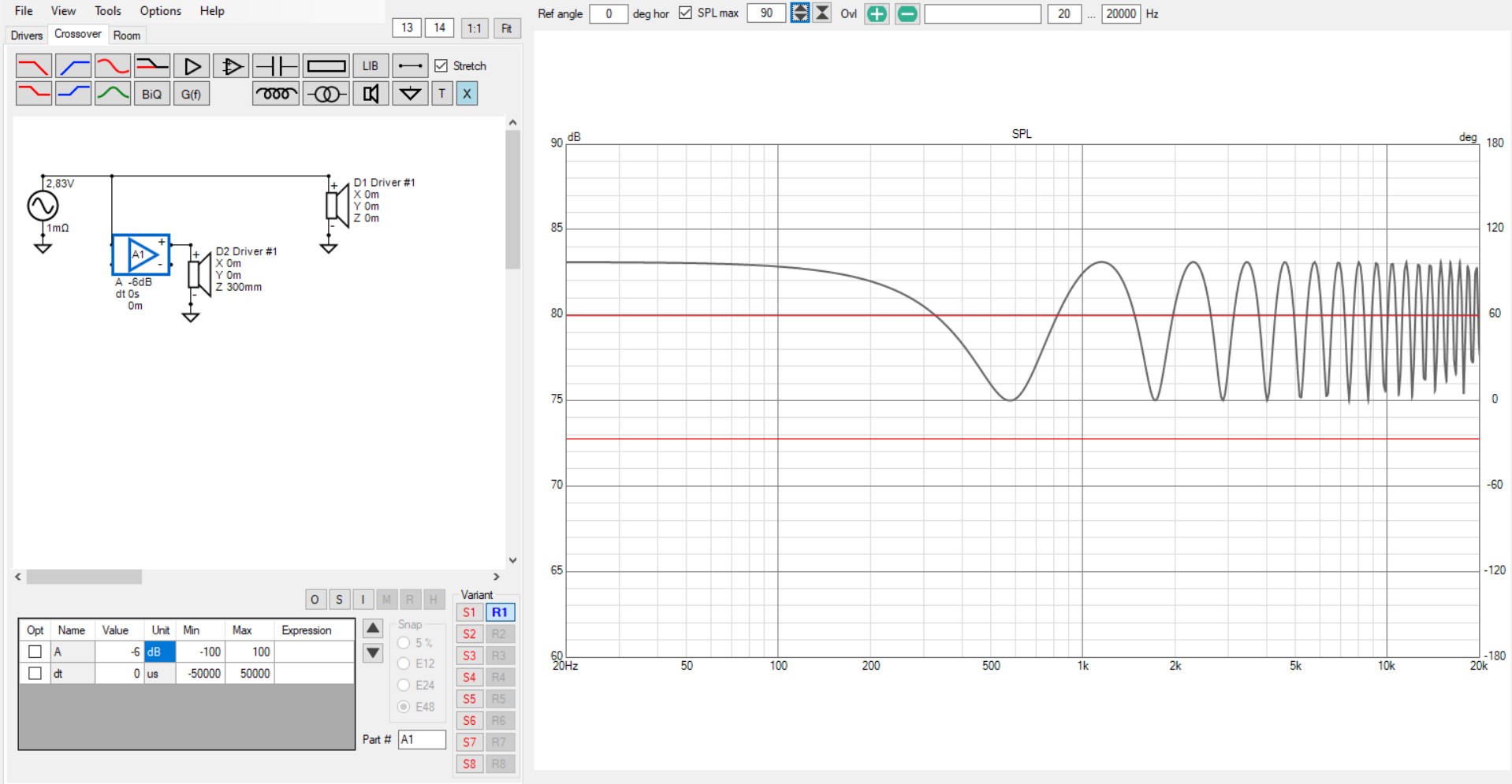Select the green peak filter icon
1512x784 pixels.
(x=113, y=94)
